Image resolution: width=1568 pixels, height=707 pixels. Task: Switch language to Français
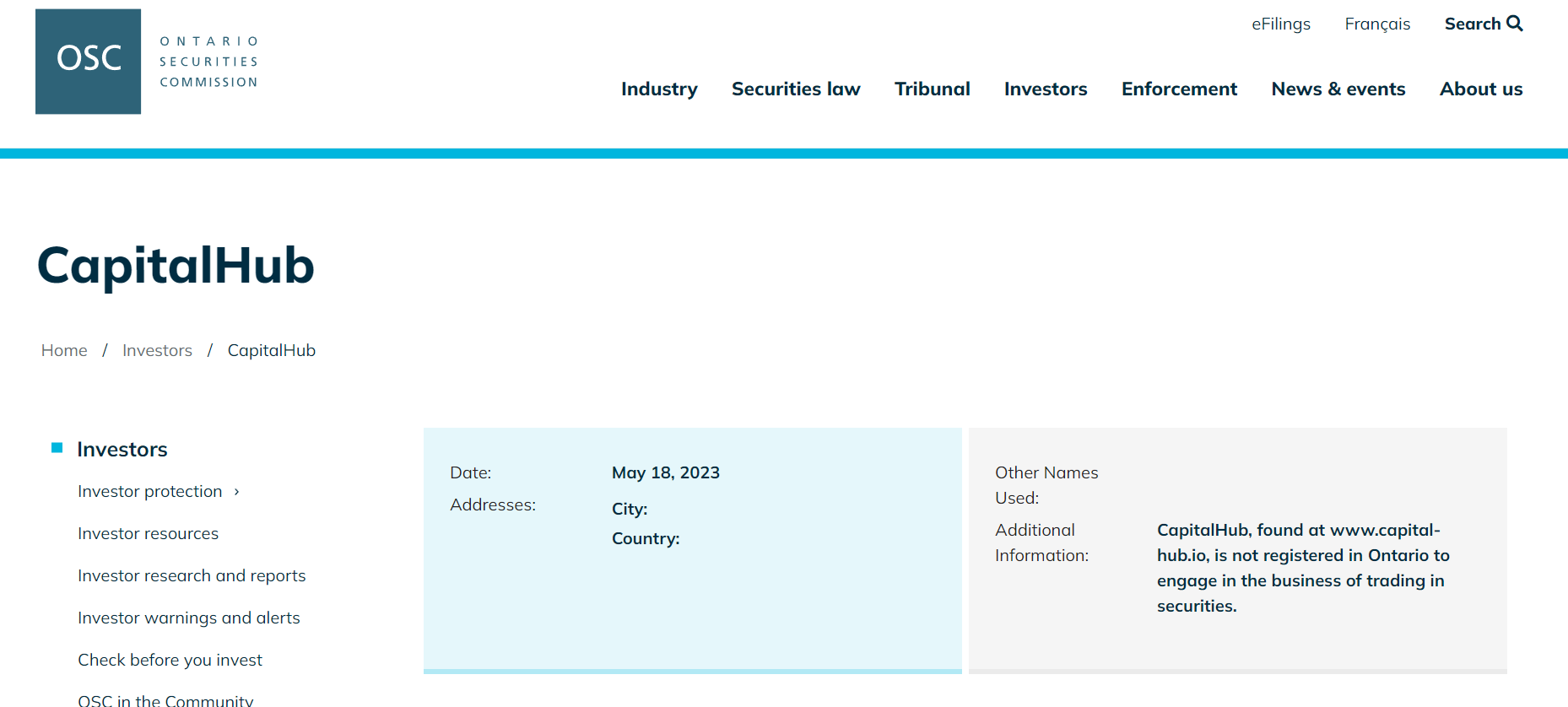click(x=1377, y=24)
